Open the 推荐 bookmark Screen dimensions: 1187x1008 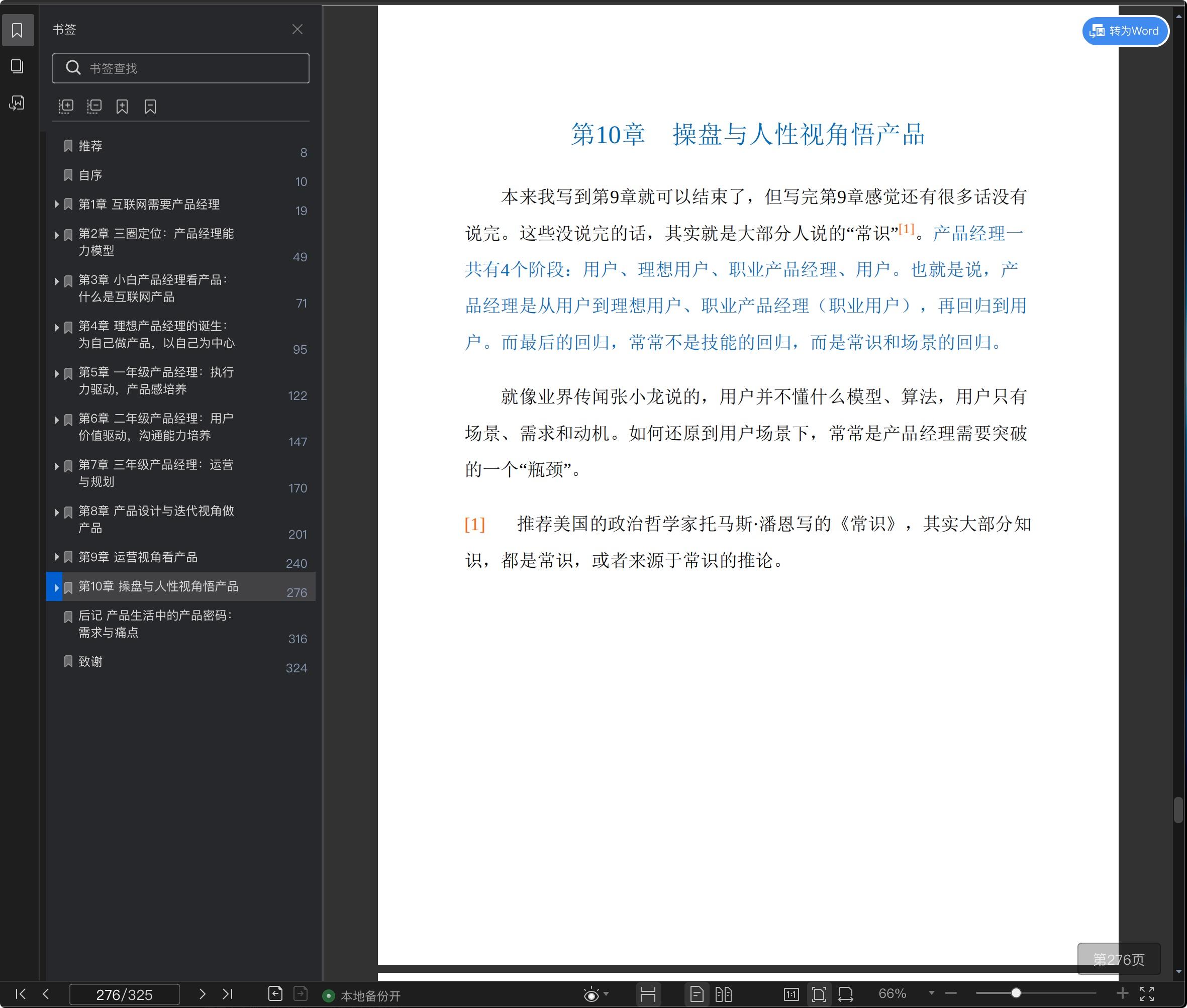click(90, 146)
